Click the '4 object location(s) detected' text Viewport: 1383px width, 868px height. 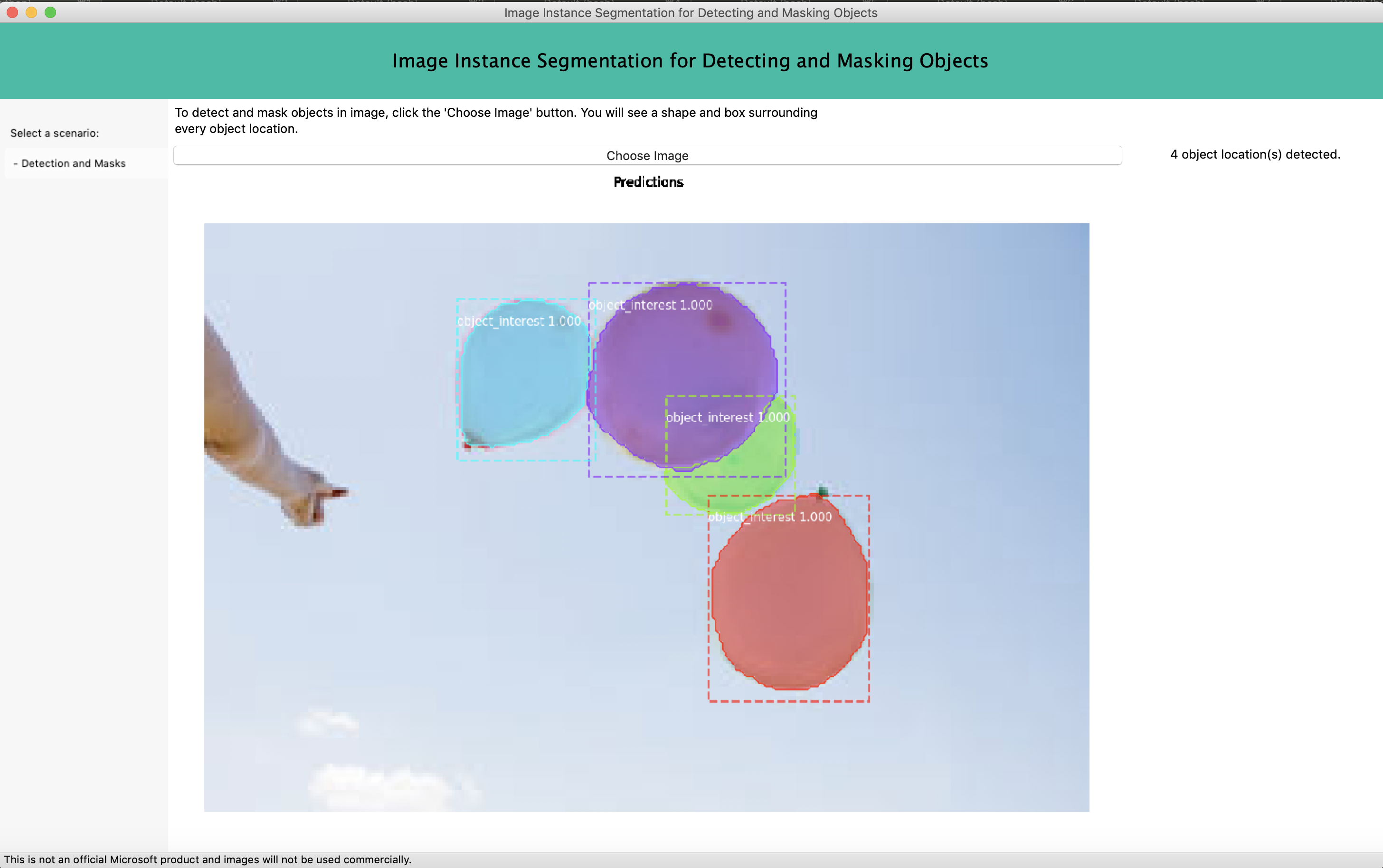tap(1255, 154)
